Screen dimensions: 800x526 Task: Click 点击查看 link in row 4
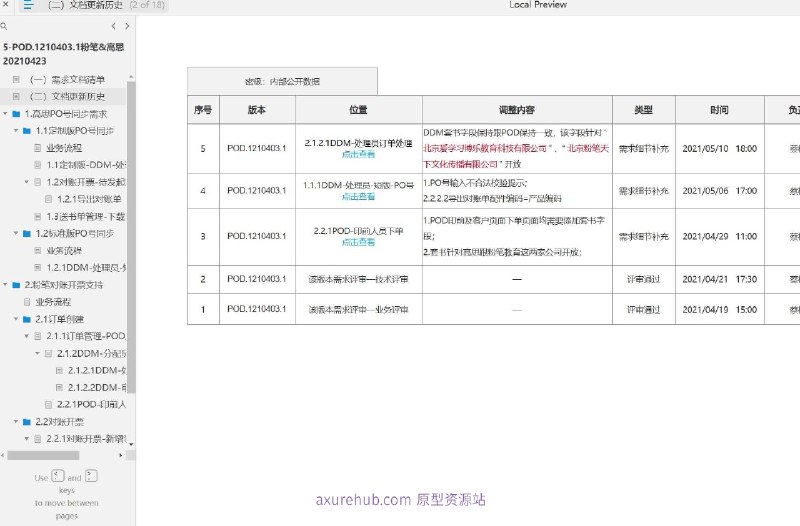(358, 196)
